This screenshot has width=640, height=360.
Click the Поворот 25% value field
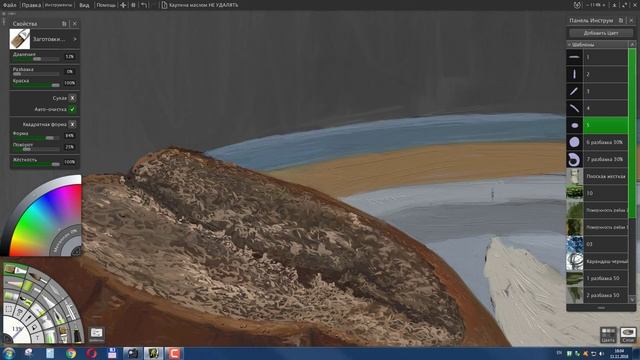click(x=70, y=147)
